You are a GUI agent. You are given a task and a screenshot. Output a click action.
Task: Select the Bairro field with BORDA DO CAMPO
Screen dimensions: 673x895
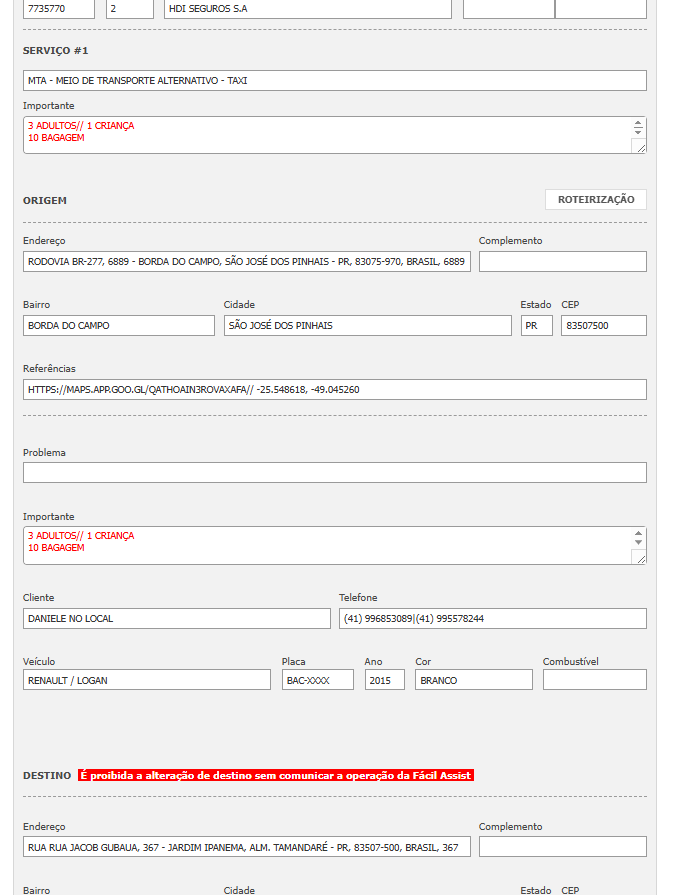tap(118, 326)
